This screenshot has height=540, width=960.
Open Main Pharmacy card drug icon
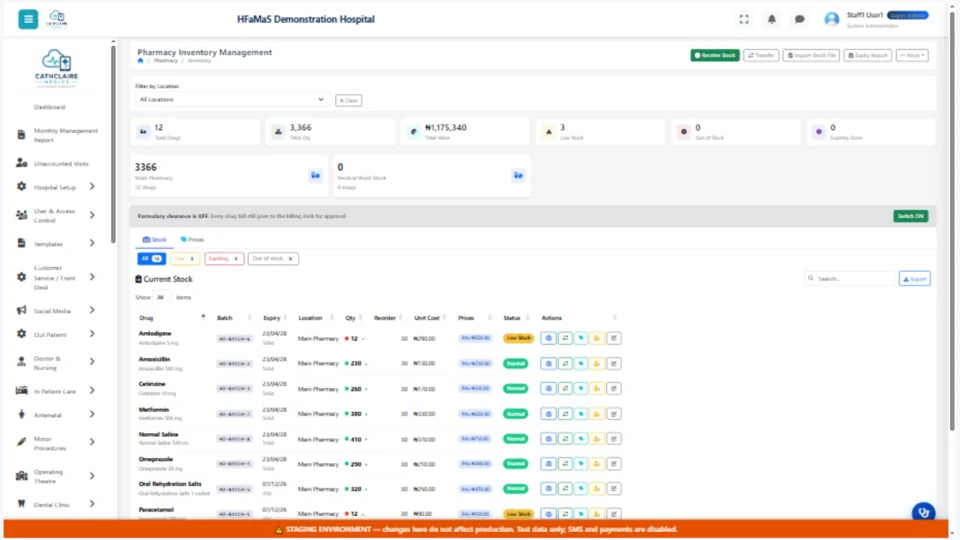pyautogui.click(x=315, y=176)
